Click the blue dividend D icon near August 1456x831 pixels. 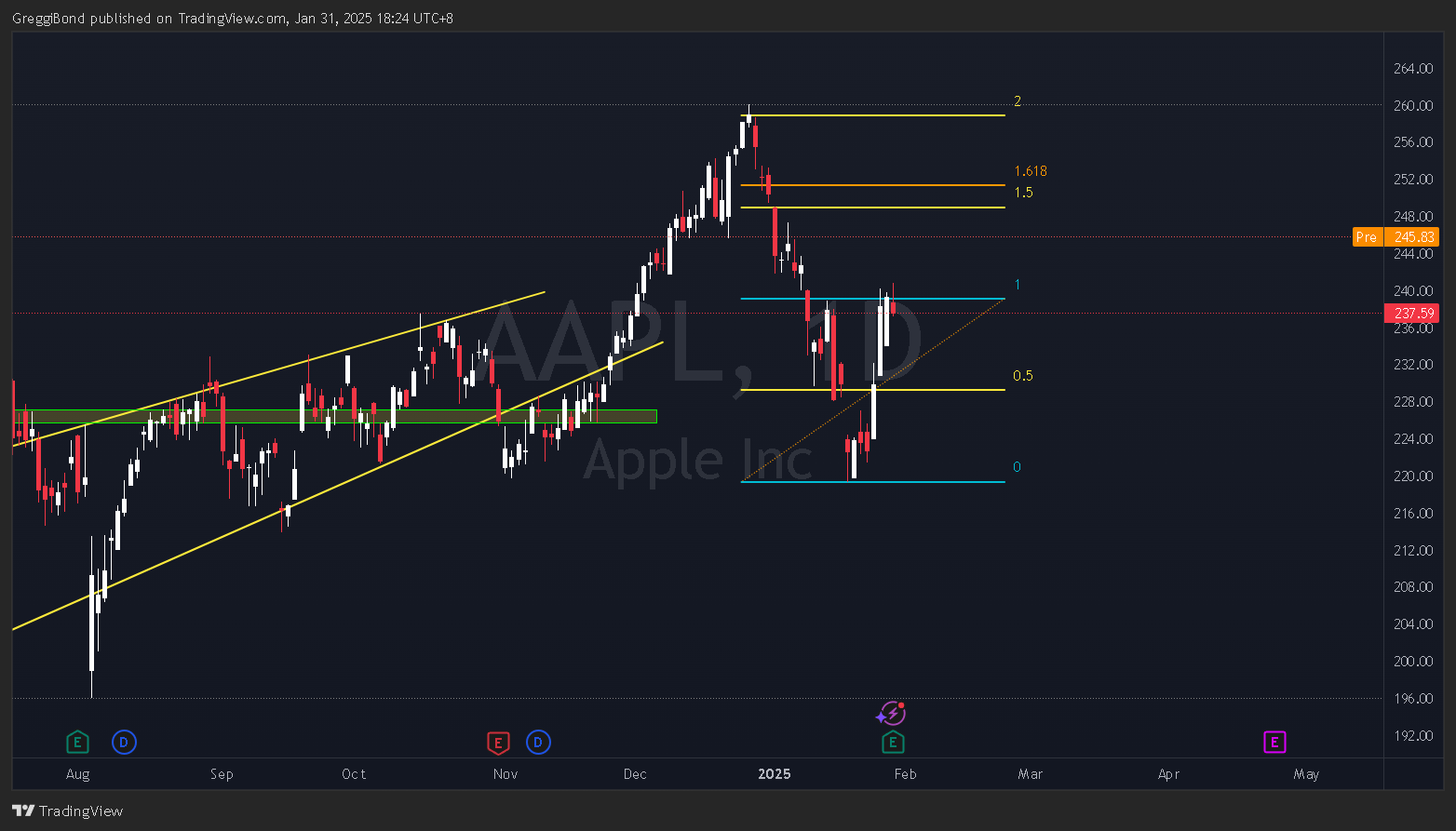coord(124,742)
